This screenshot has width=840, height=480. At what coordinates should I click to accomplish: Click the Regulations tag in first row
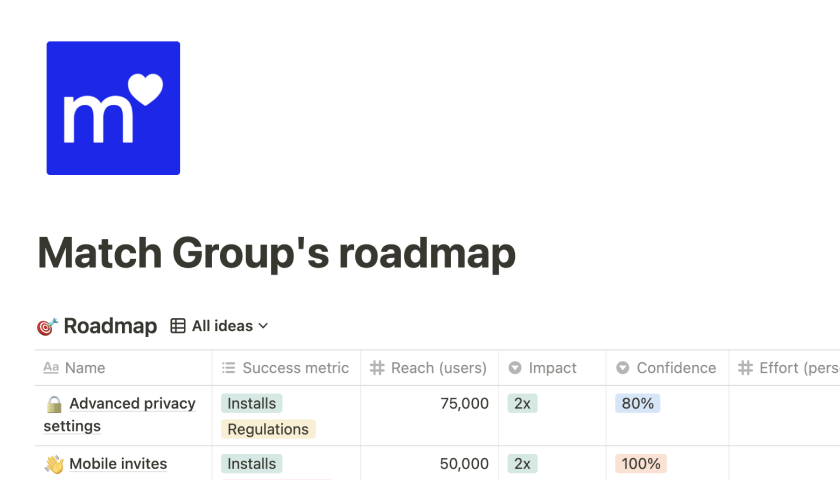tap(268, 429)
